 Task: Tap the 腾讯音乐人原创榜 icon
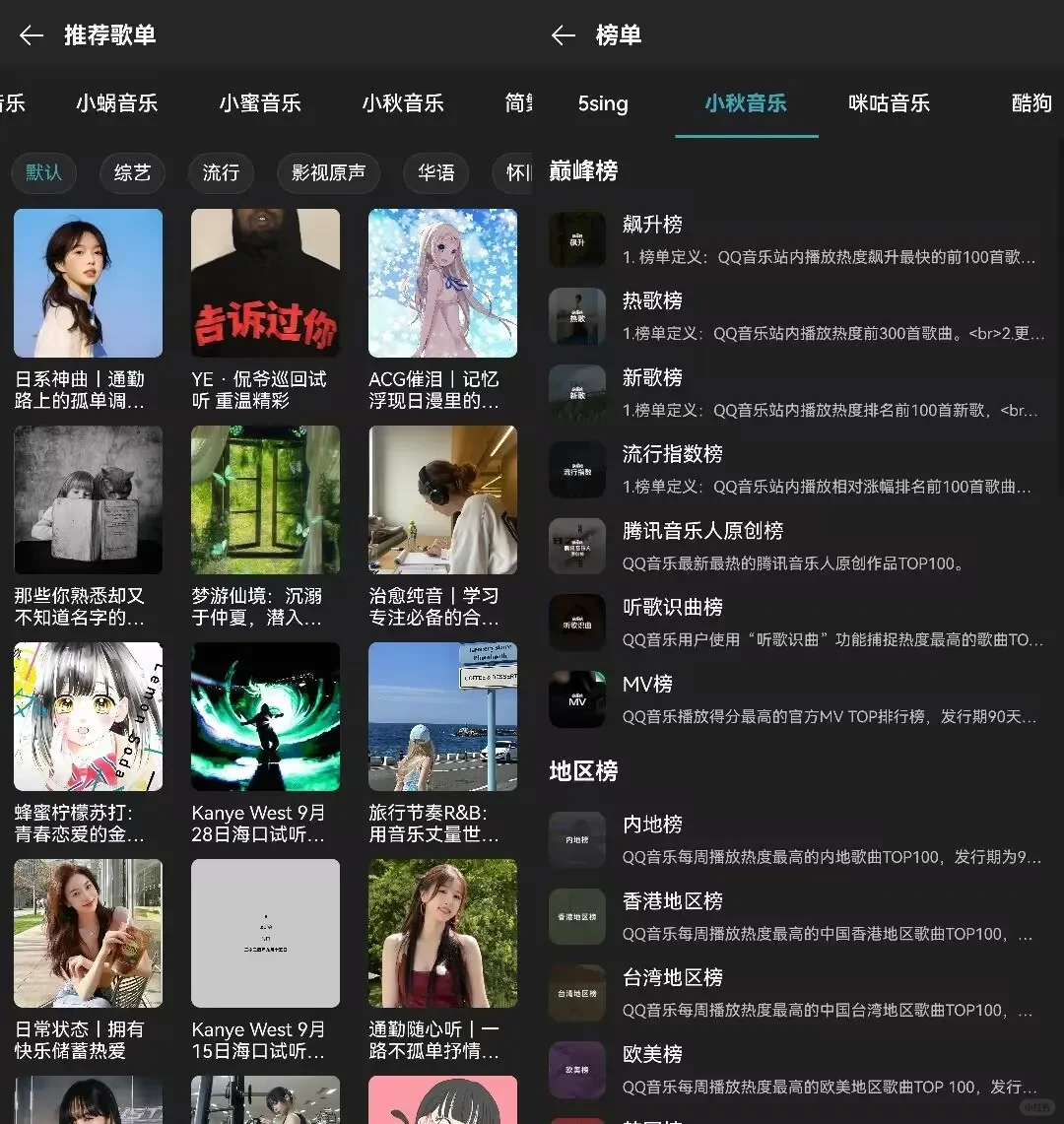[577, 546]
